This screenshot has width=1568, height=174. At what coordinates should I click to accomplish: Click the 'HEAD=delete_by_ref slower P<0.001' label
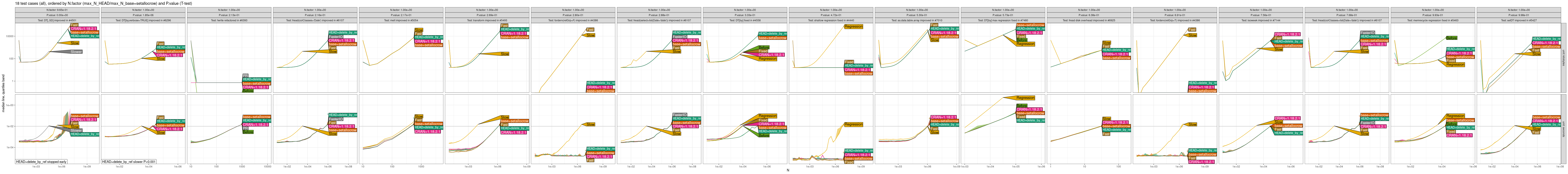click(129, 162)
